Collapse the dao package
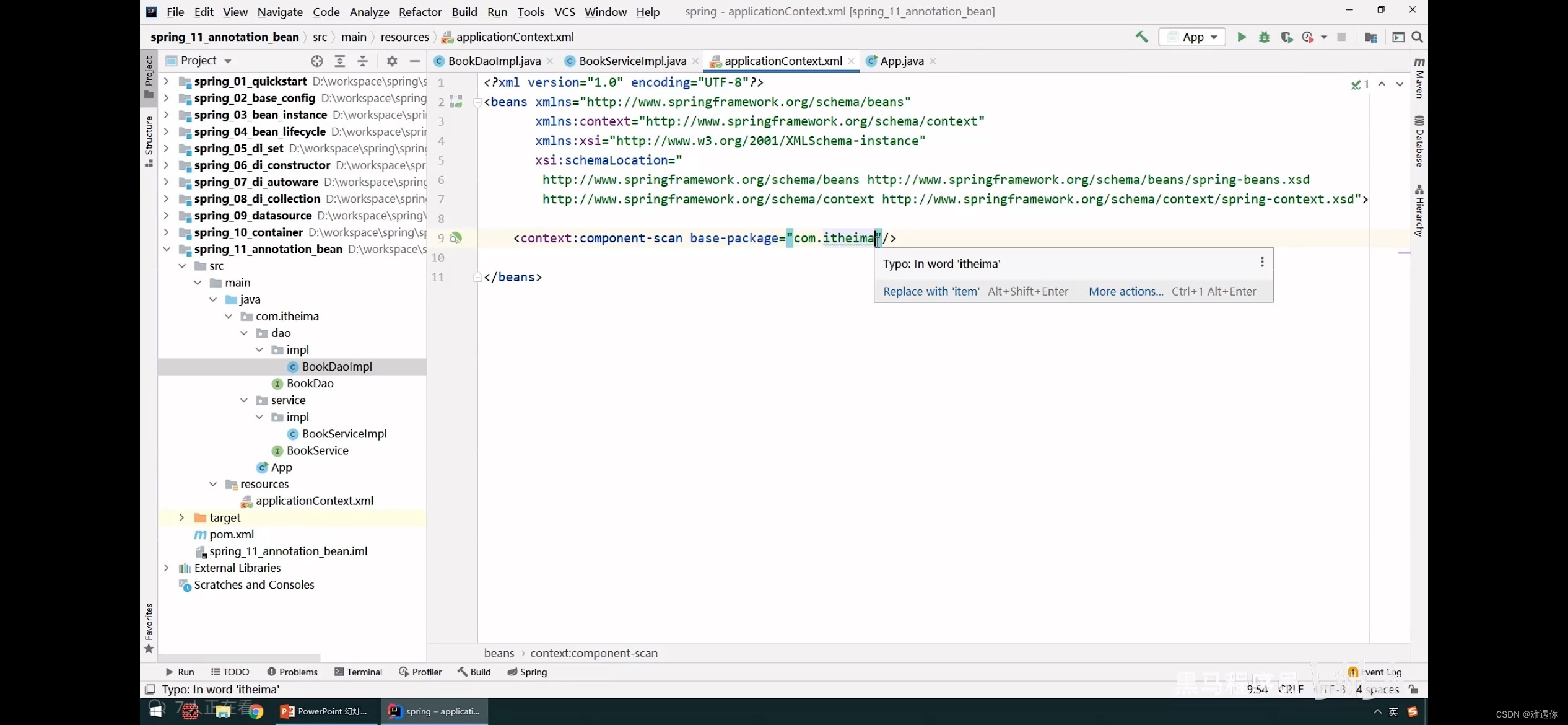This screenshot has height=725, width=1568. click(x=243, y=333)
